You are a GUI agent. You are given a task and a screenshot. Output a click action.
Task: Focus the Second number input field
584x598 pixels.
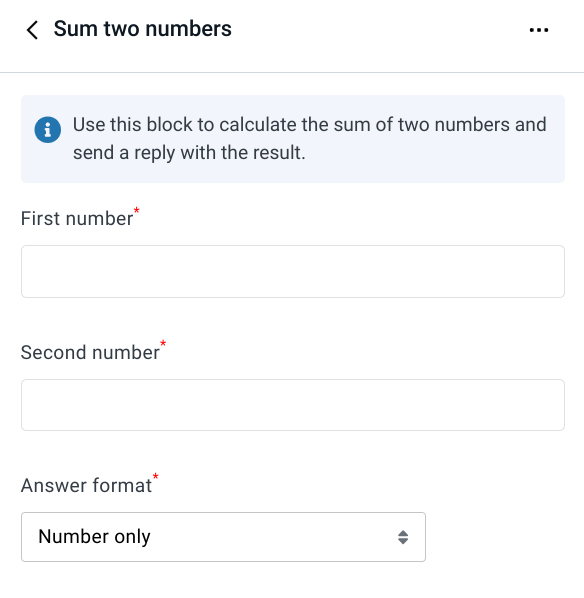(x=293, y=405)
